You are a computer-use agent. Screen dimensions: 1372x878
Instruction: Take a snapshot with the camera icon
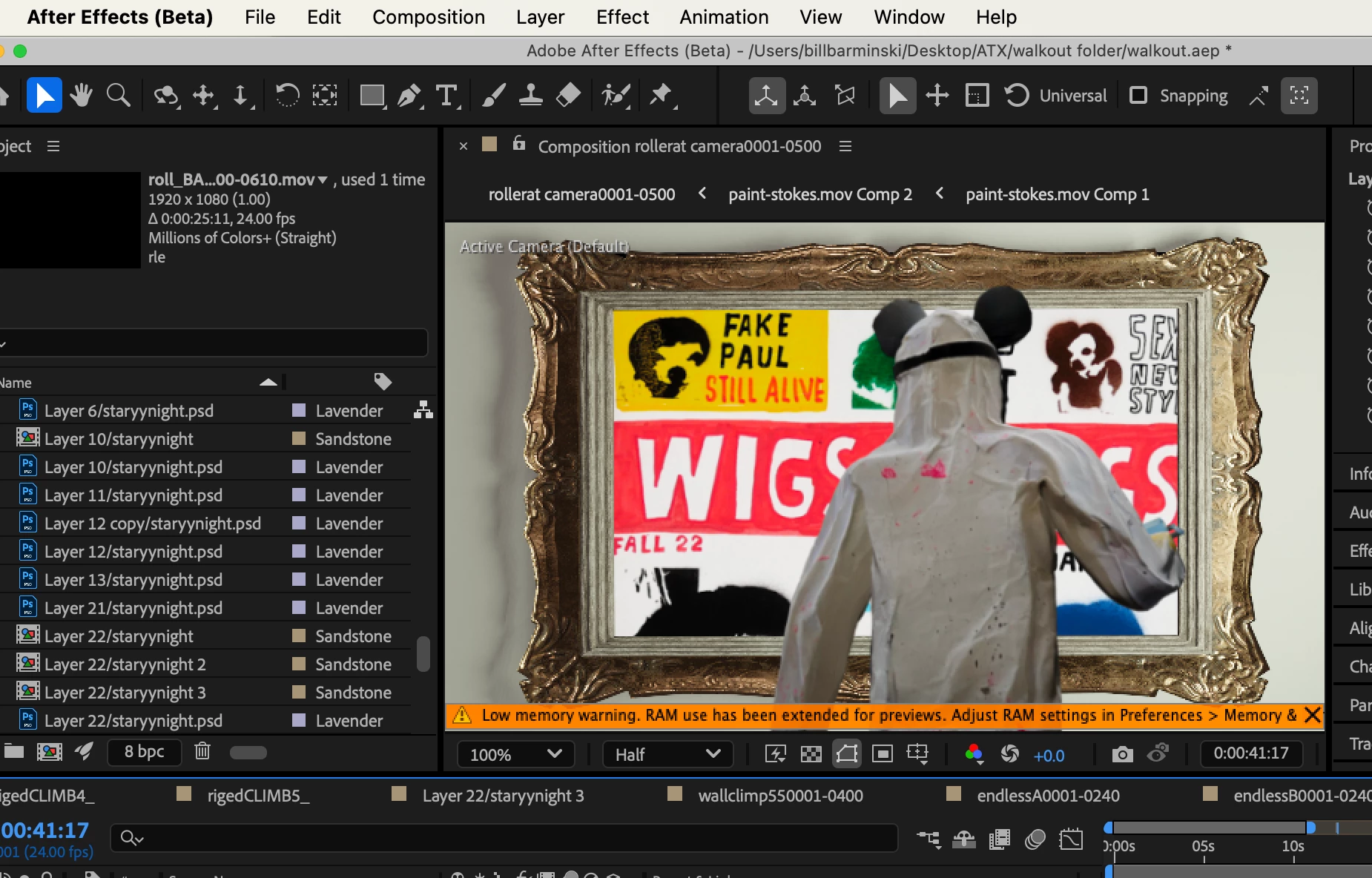click(1122, 754)
